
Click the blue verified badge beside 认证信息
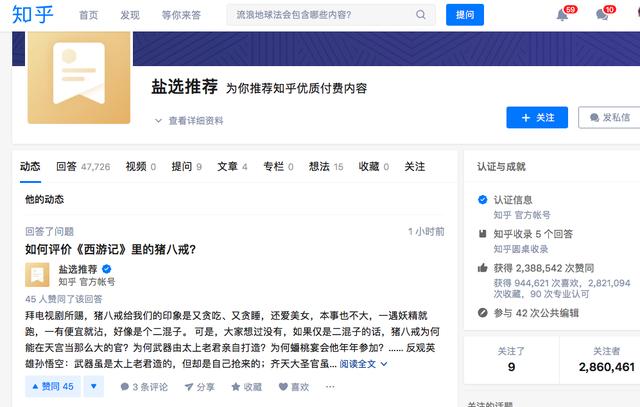[x=482, y=200]
